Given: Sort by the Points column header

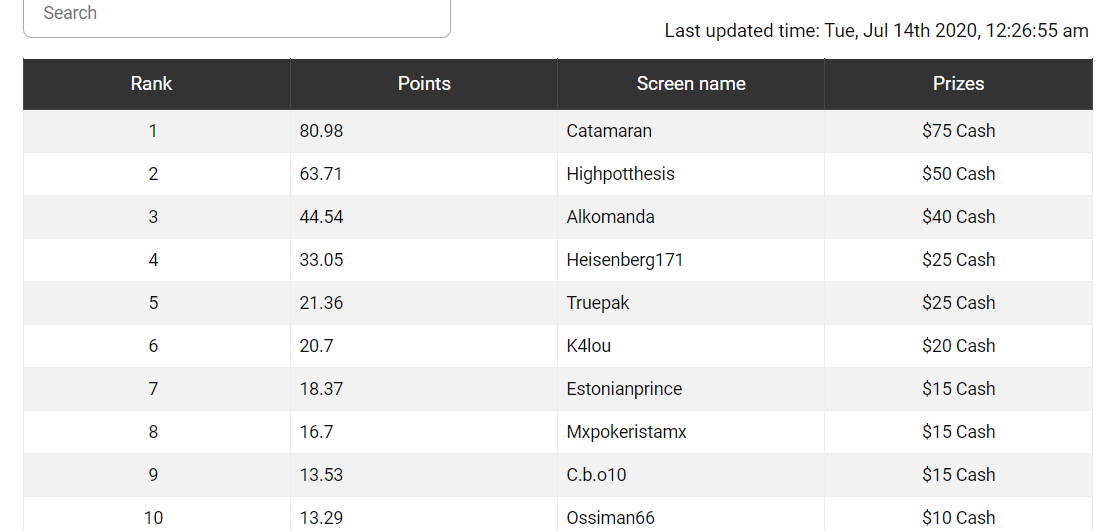Looking at the screenshot, I should coord(424,84).
